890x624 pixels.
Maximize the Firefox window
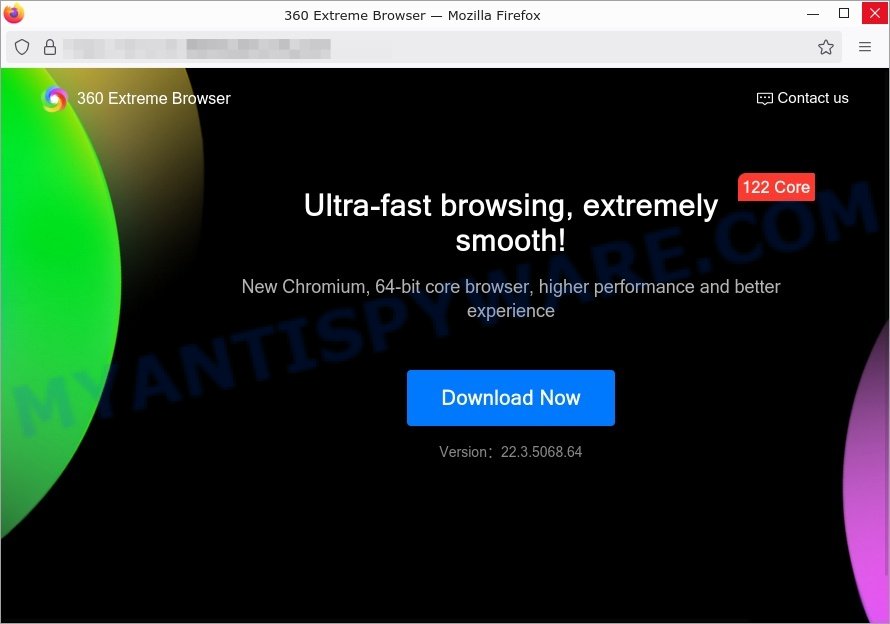(x=844, y=13)
